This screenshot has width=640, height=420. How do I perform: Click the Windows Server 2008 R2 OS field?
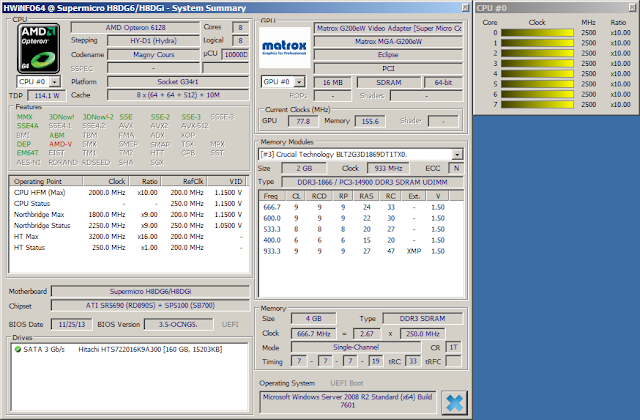coord(347,401)
